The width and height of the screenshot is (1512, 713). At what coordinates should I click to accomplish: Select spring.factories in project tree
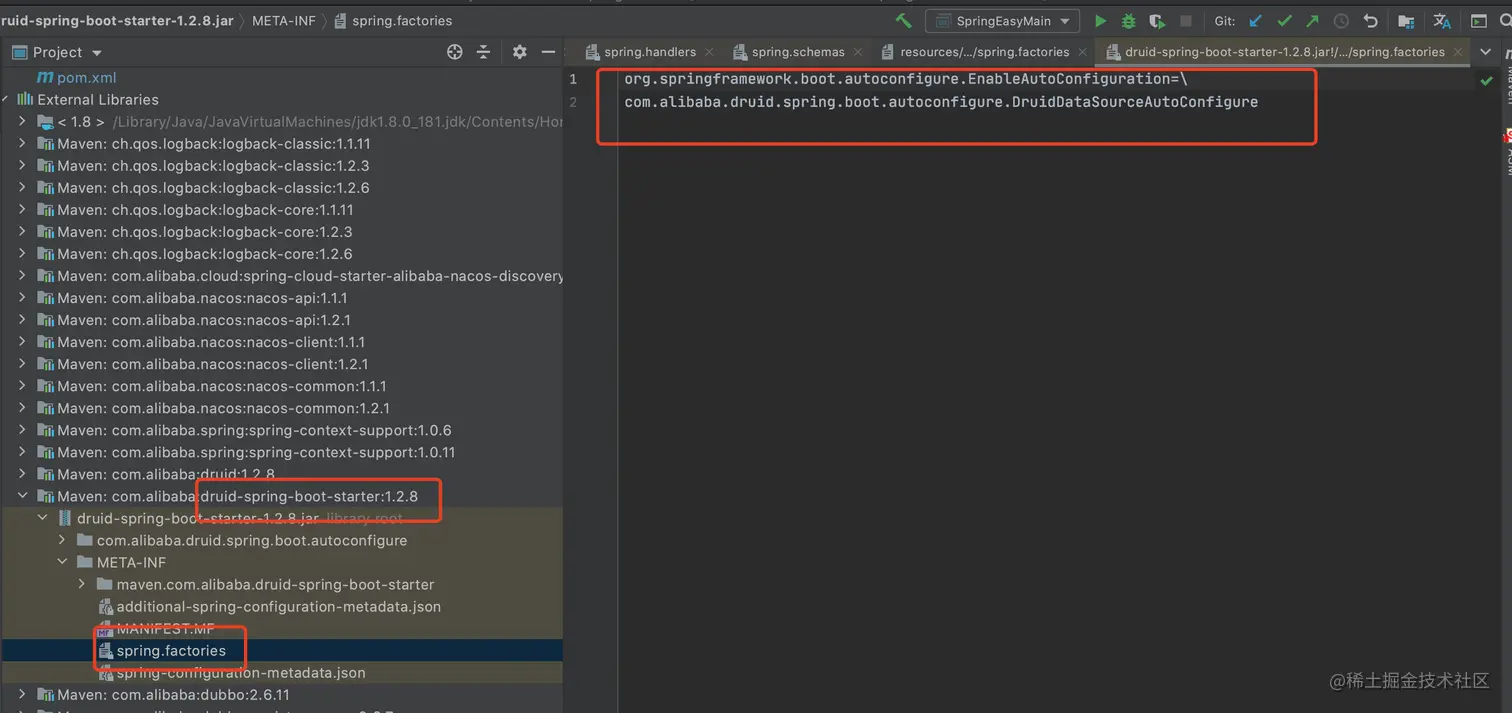pos(171,650)
